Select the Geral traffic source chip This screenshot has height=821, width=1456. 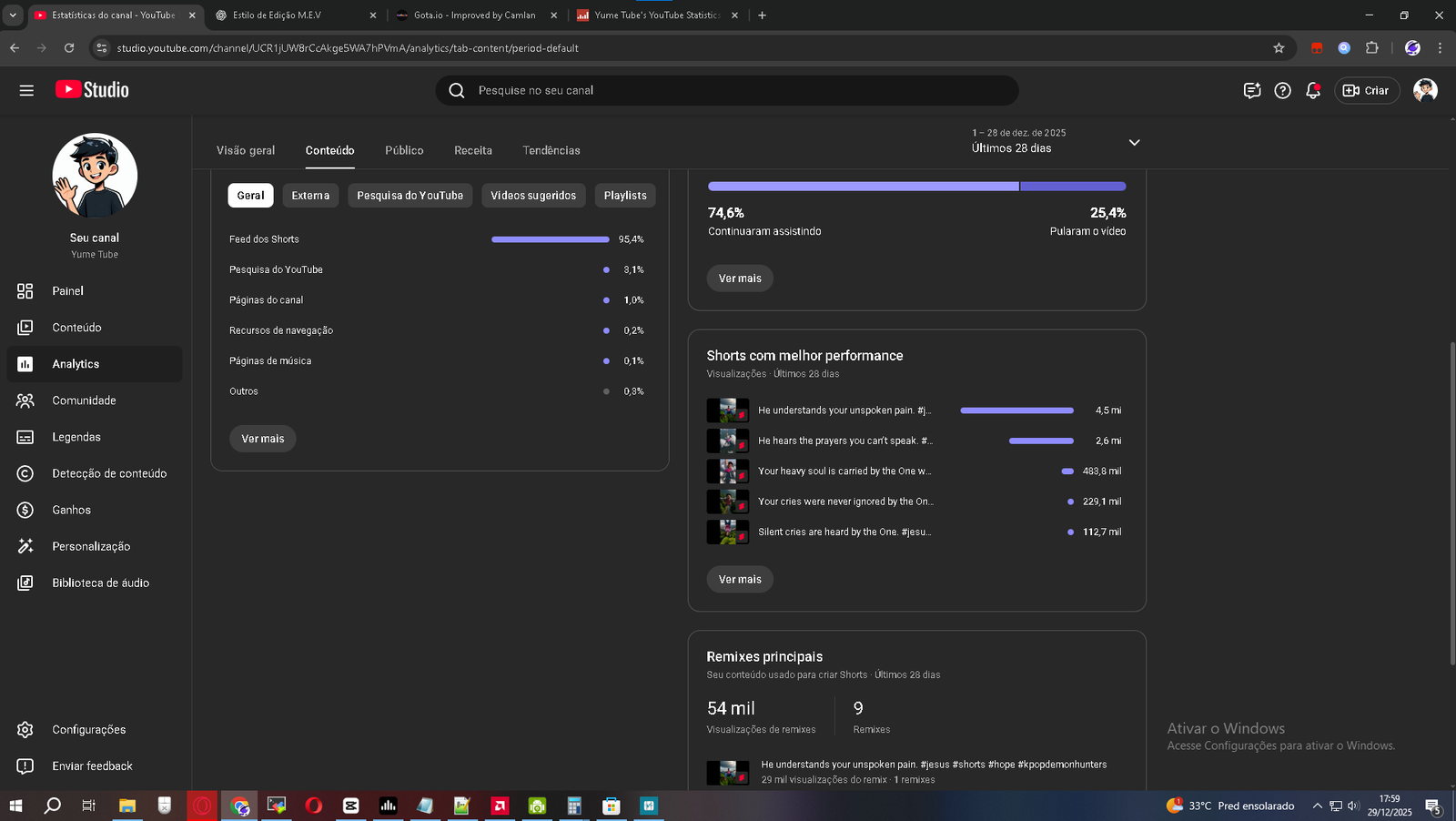(x=250, y=196)
